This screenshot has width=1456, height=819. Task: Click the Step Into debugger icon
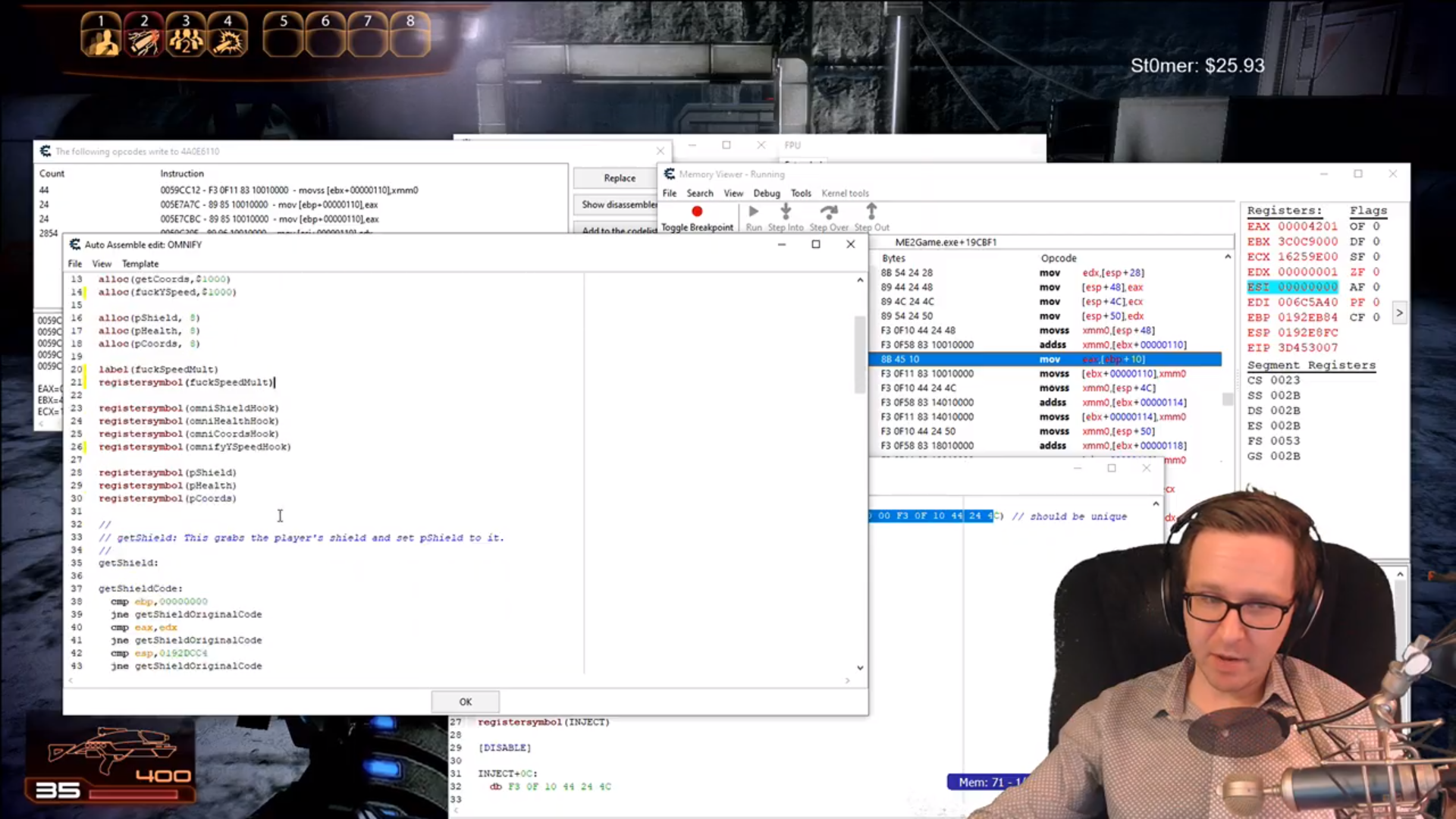(x=786, y=212)
